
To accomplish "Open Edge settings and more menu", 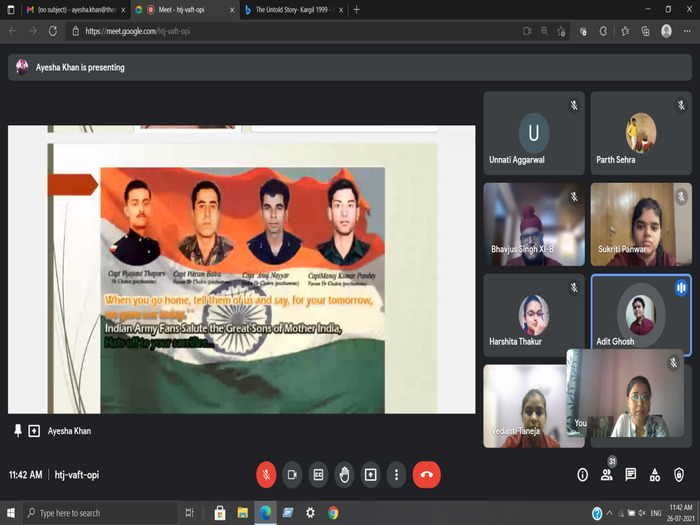I will 687,31.
